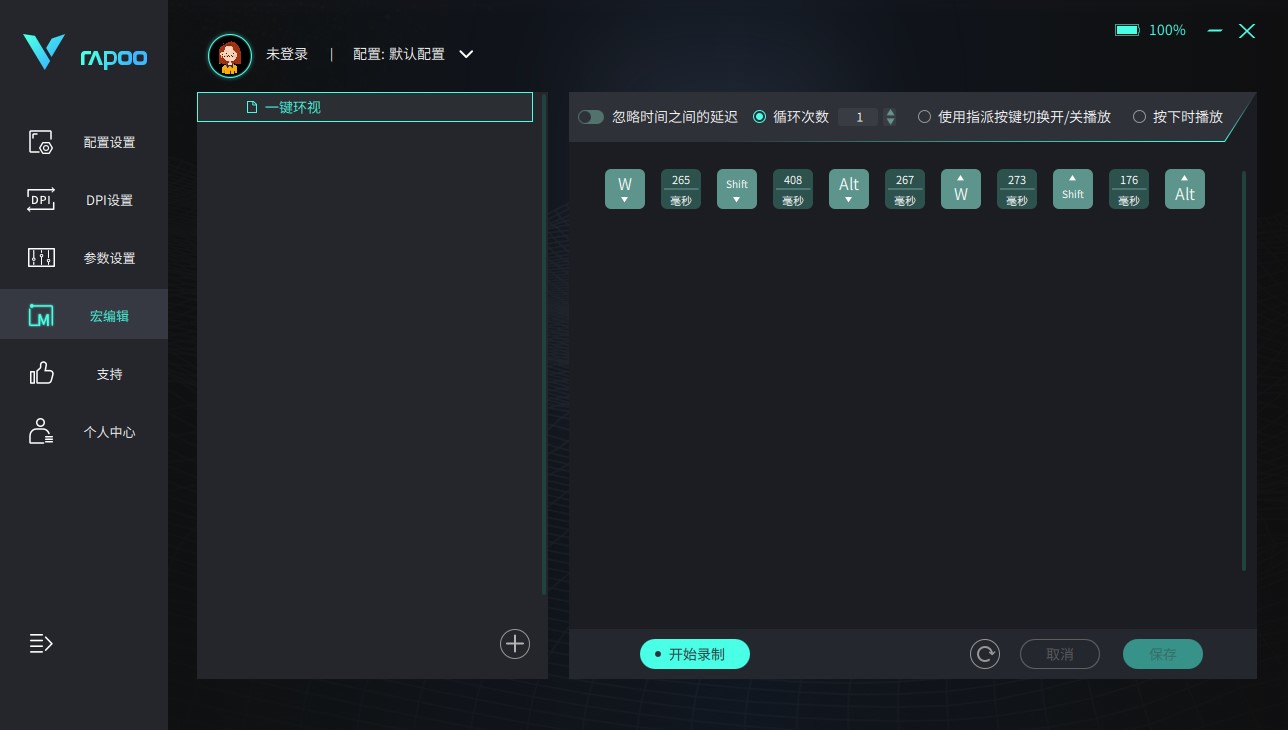Image resolution: width=1288 pixels, height=730 pixels.
Task: Select the DPI设置 sidebar icon
Action: click(x=41, y=200)
